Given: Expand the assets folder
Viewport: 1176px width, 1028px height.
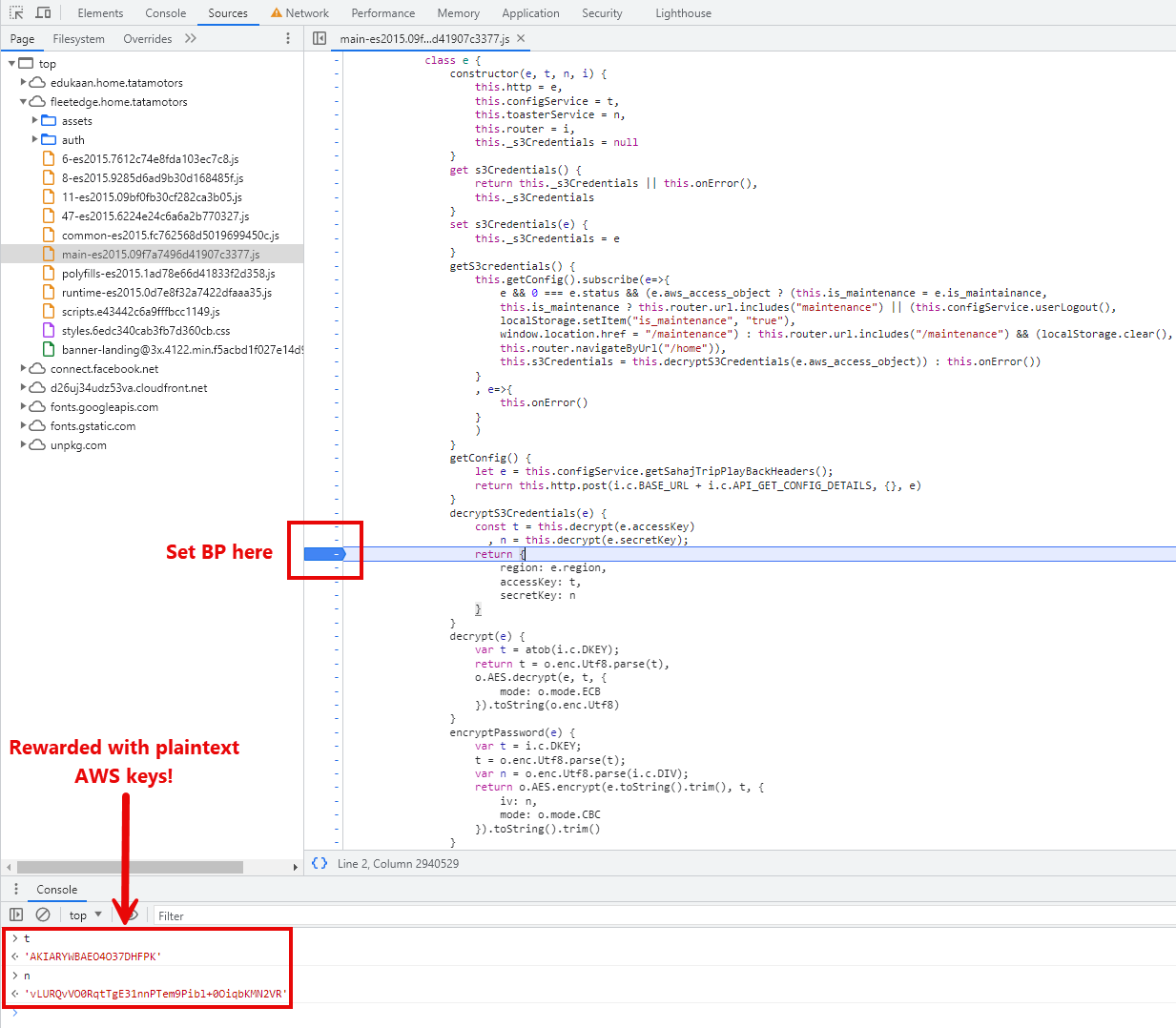Looking at the screenshot, I should 35,121.
